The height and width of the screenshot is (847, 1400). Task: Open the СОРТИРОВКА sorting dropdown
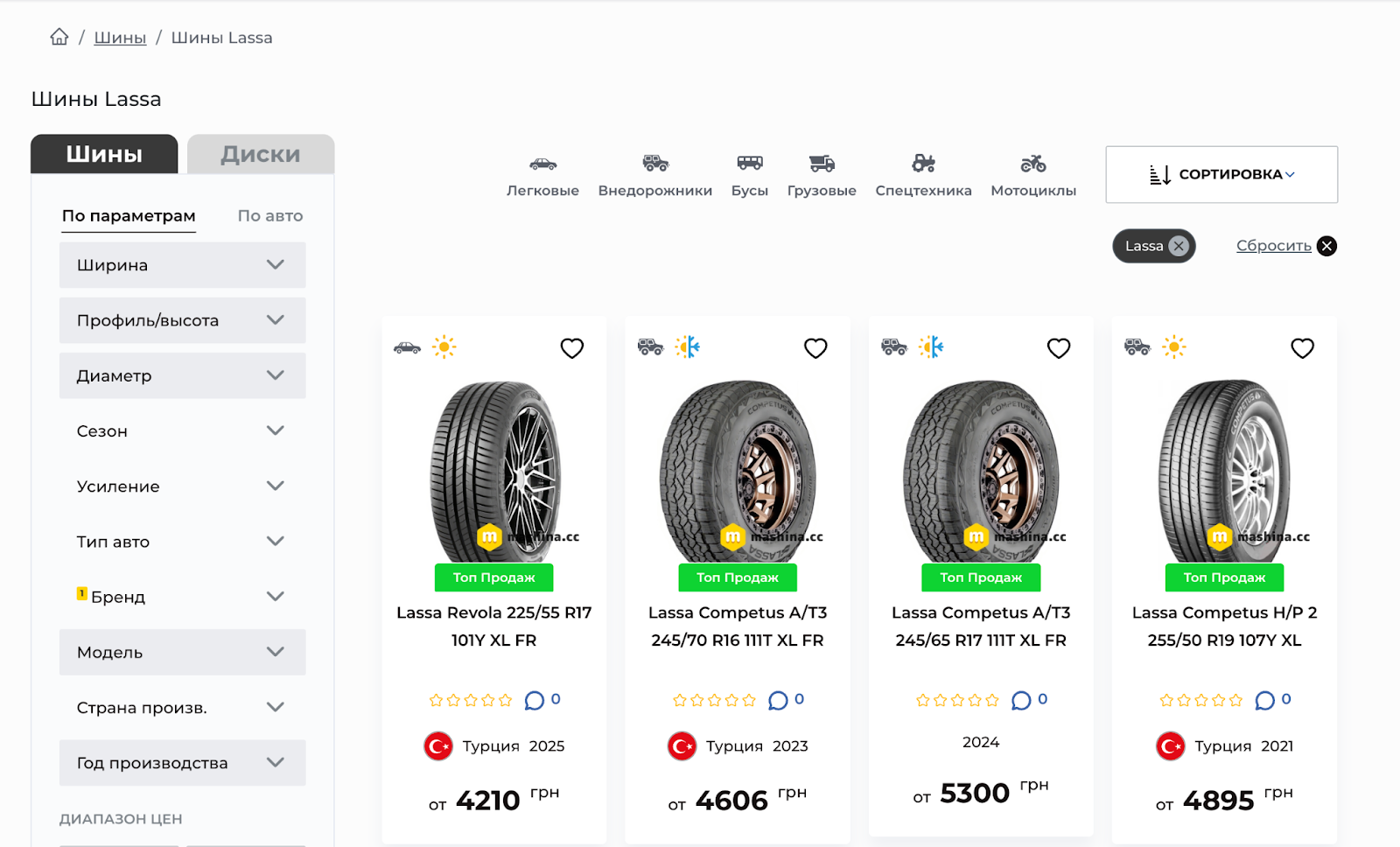pos(1221,174)
